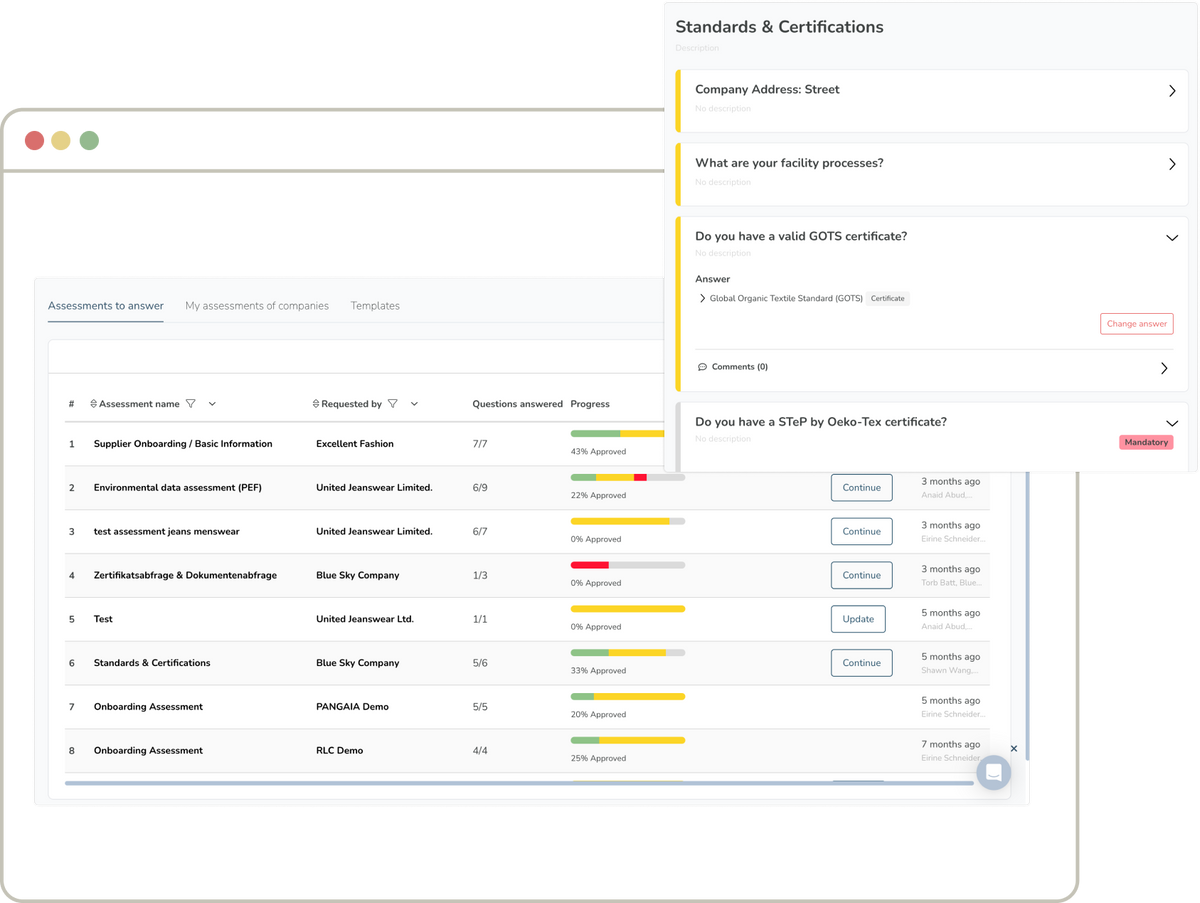Click the Certificate tag next to GOTS
This screenshot has height=903, width=1200.
point(887,298)
